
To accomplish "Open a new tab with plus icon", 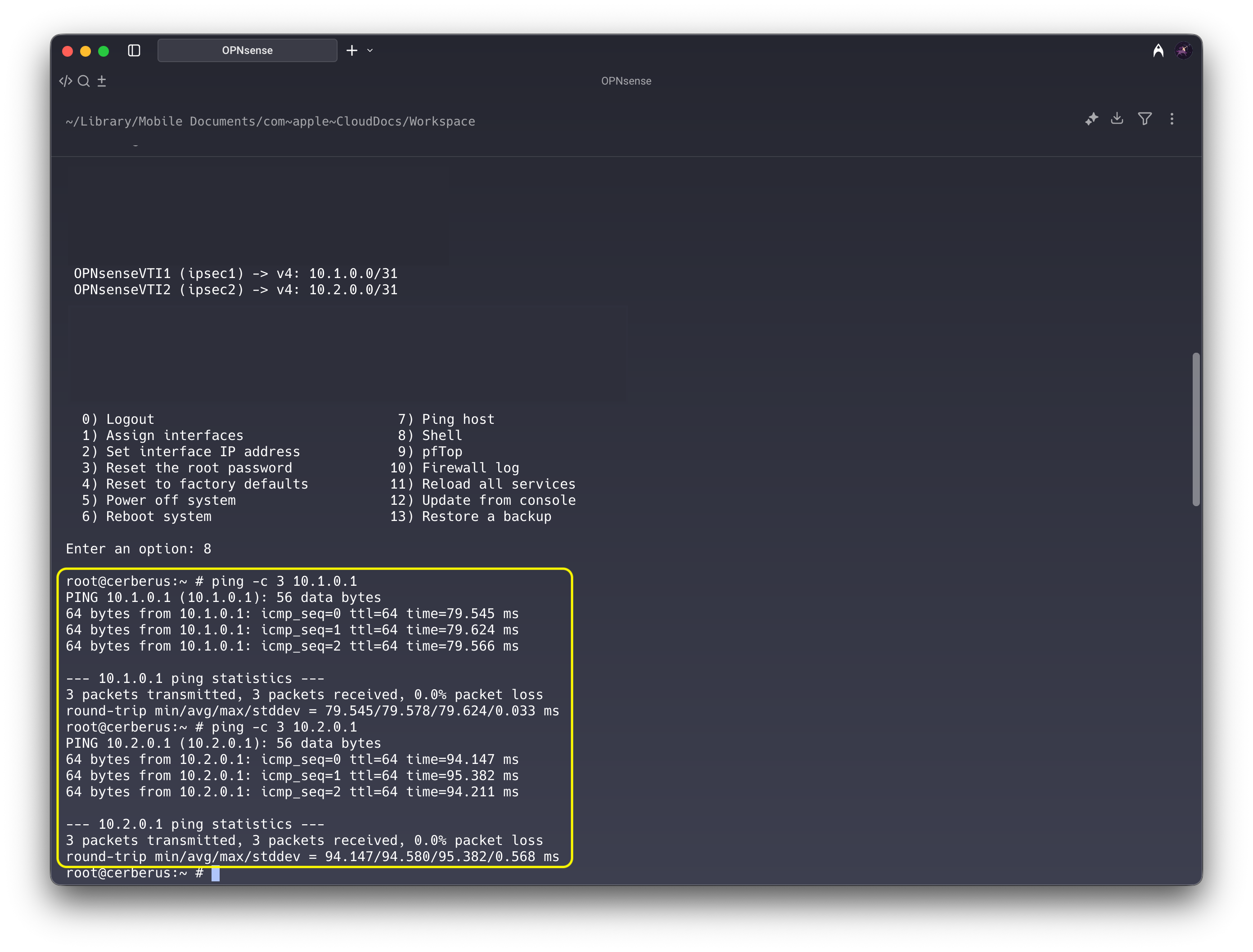I will pos(352,50).
